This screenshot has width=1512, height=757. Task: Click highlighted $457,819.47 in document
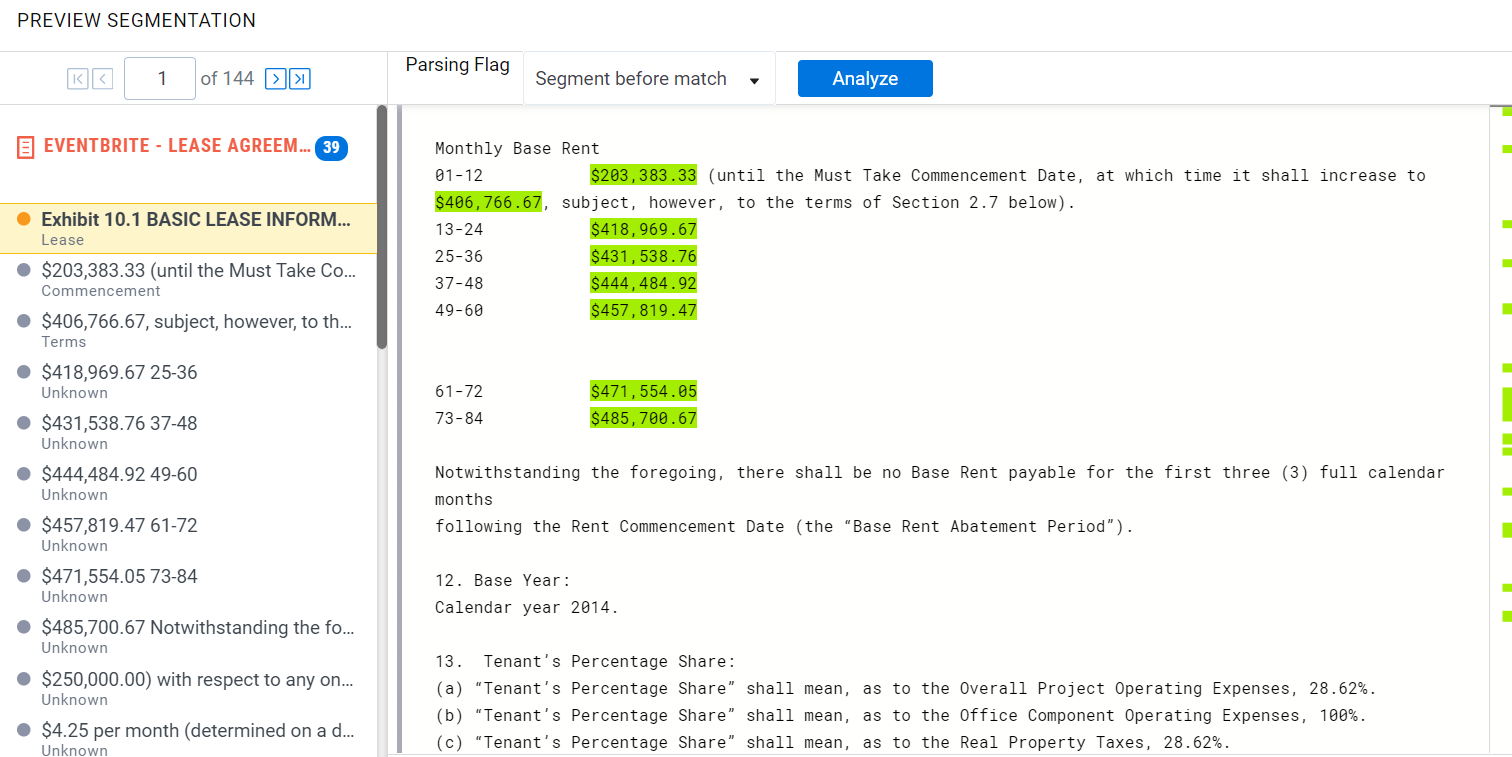coord(643,311)
